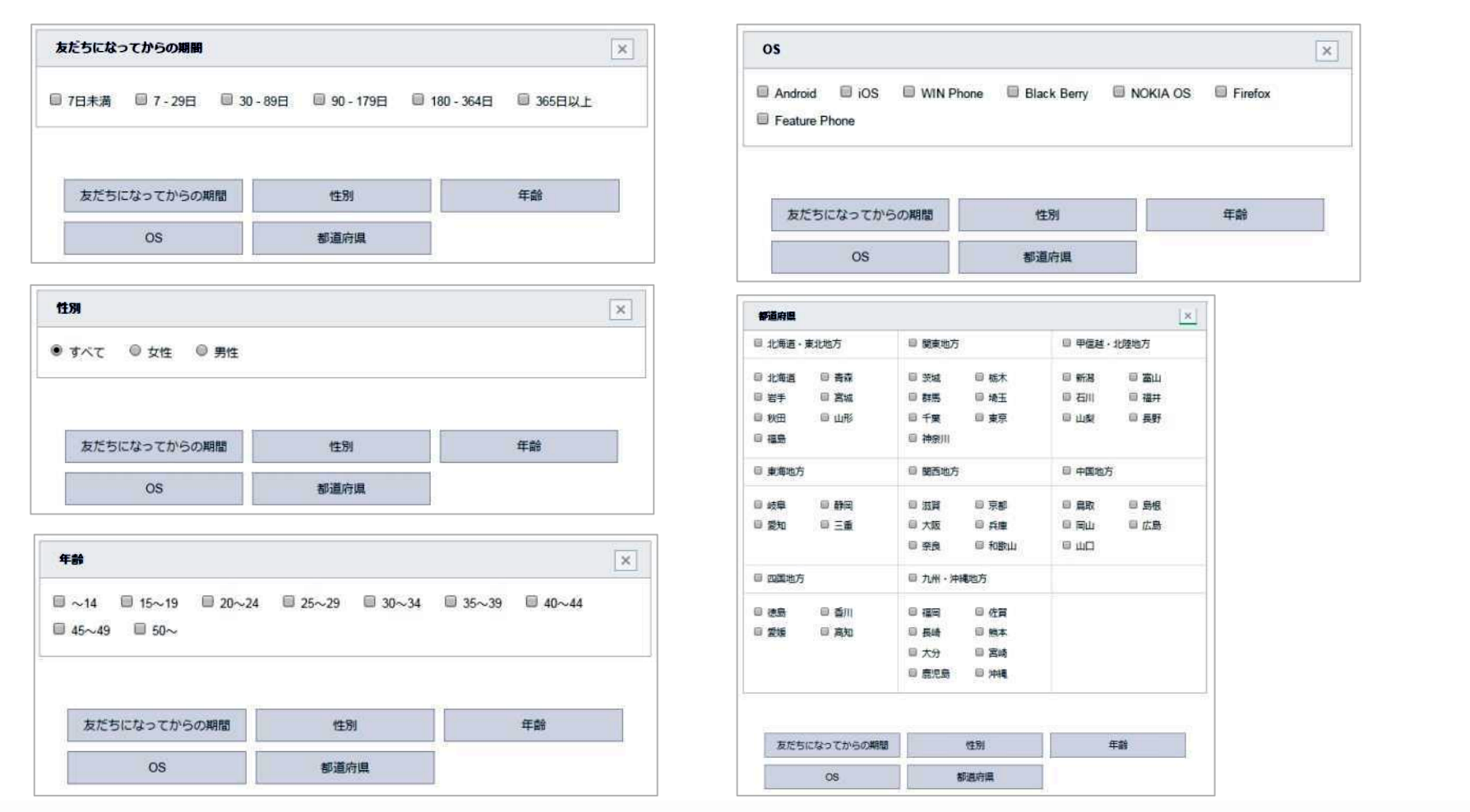
Task: Enable the 関西地方 region checkbox
Action: 913,470
